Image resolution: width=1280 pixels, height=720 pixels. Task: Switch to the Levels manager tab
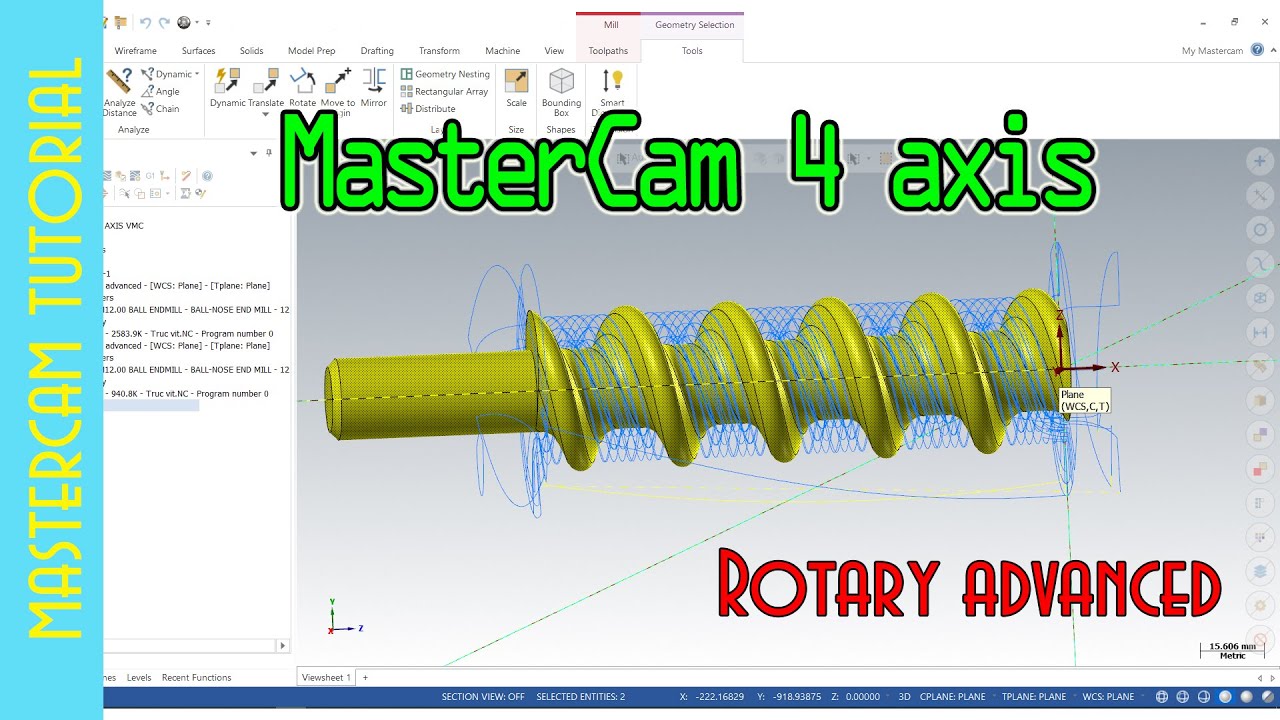tap(139, 678)
